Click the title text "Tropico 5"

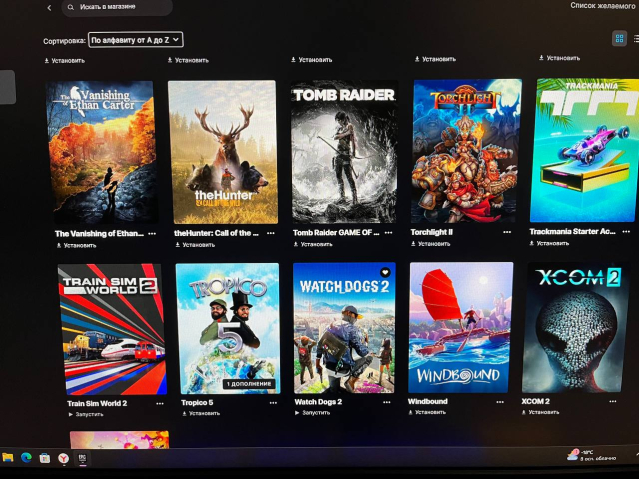point(197,403)
